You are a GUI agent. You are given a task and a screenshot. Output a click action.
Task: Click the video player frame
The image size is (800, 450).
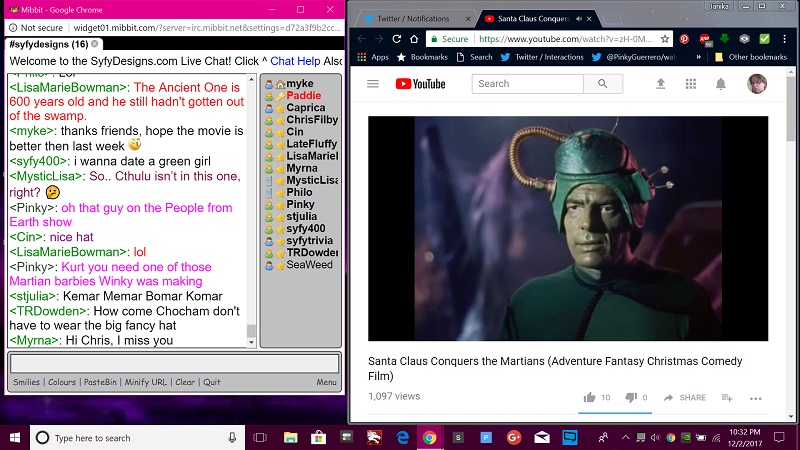click(568, 229)
